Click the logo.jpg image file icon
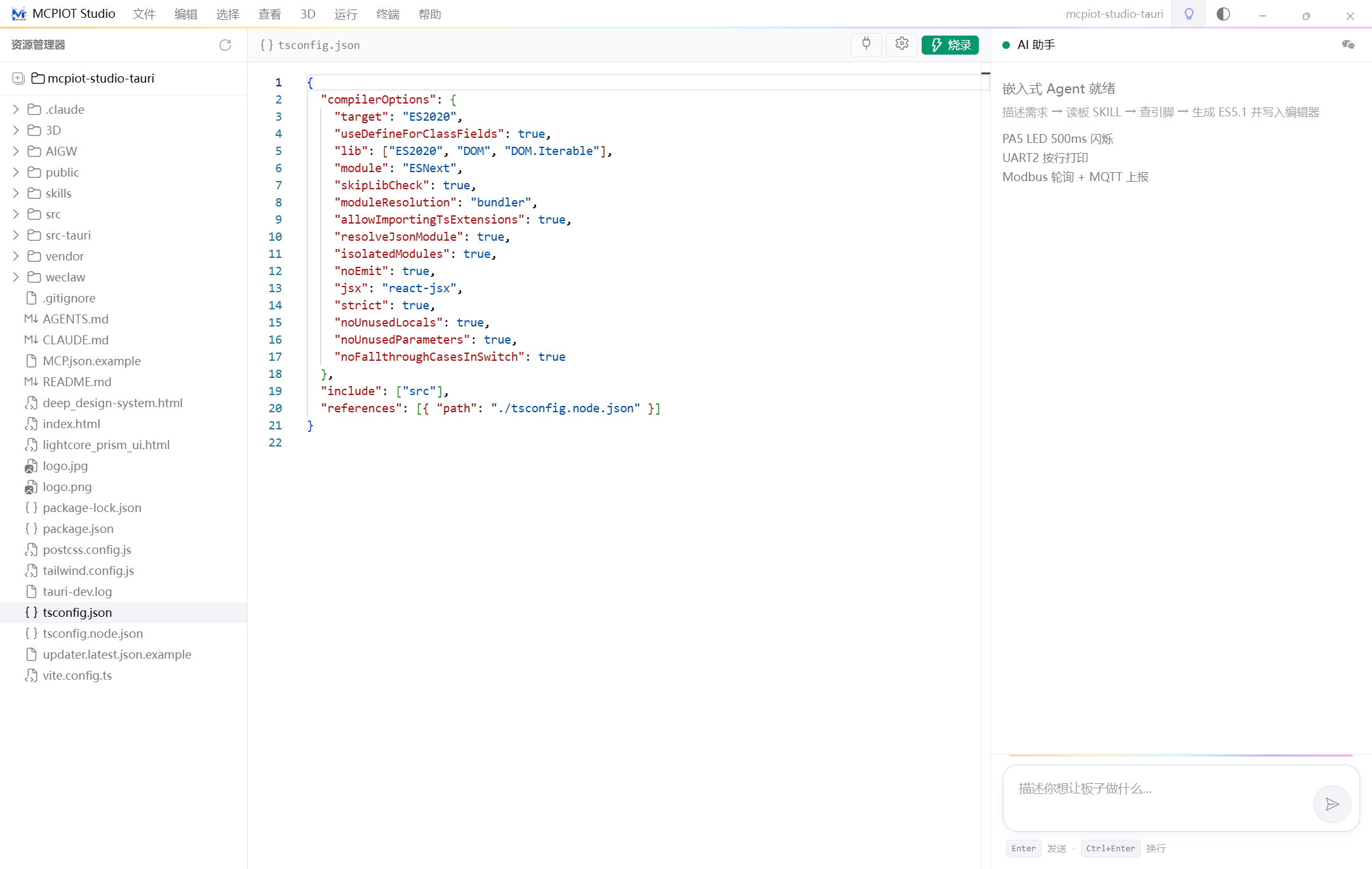Image resolution: width=1372 pixels, height=869 pixels. (x=31, y=466)
